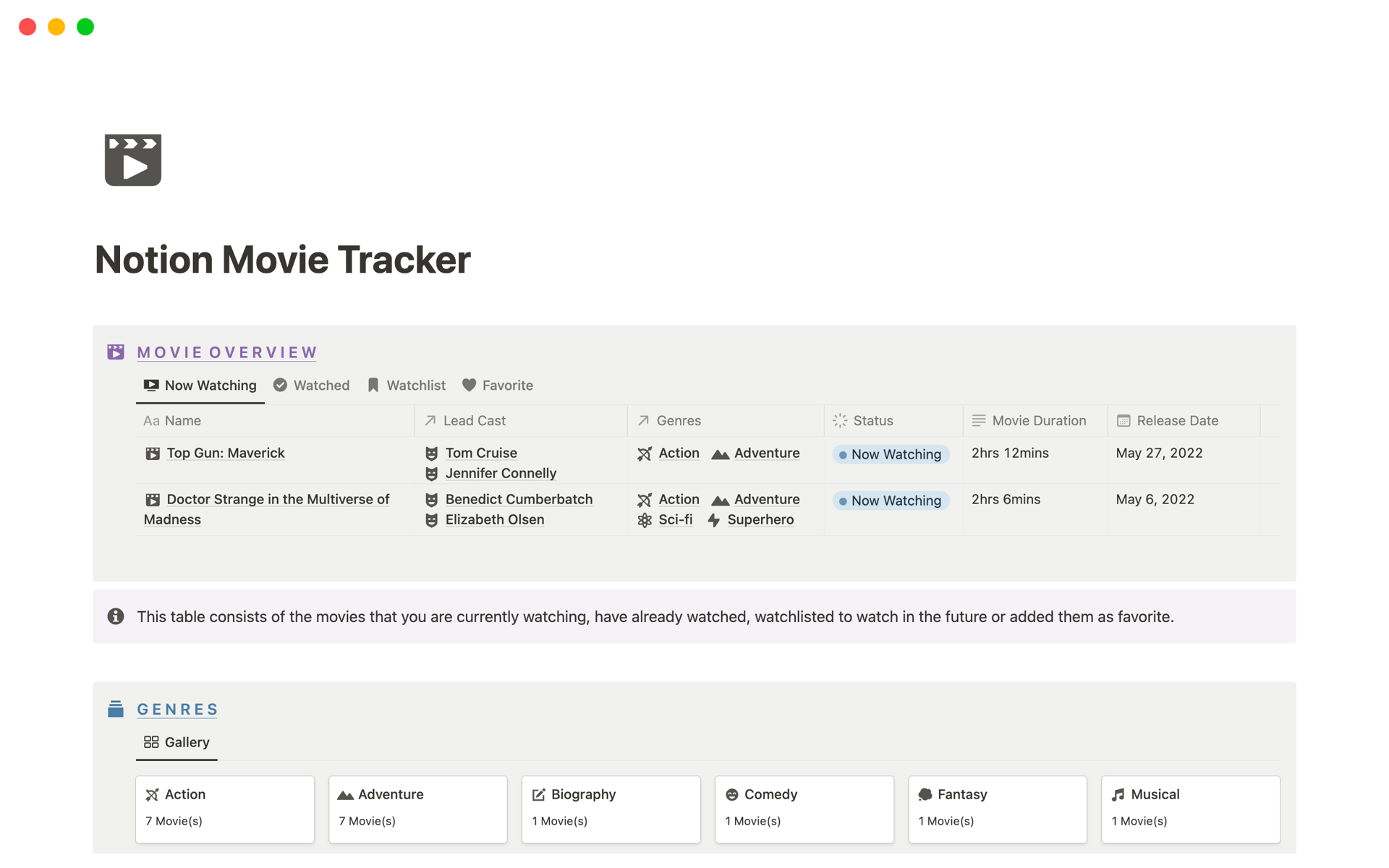This screenshot has height=868, width=1389.
Task: Click the pencil icon on the Biography genre card
Action: [x=539, y=793]
